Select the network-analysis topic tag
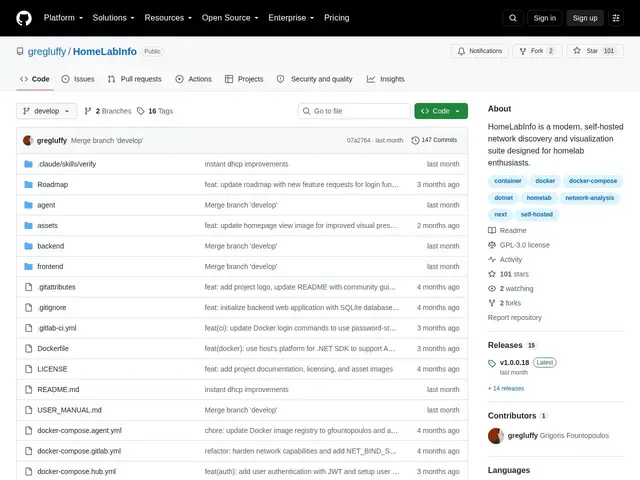640x480 pixels. point(589,198)
